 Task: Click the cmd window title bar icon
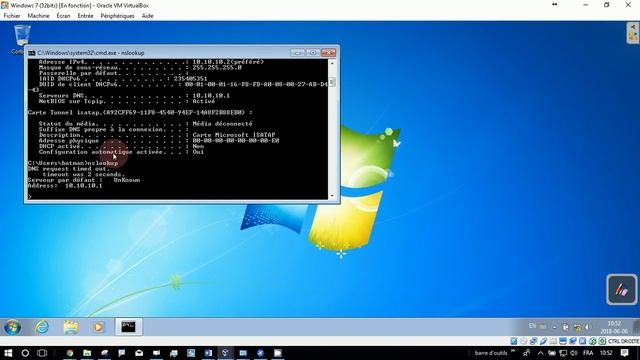32,53
